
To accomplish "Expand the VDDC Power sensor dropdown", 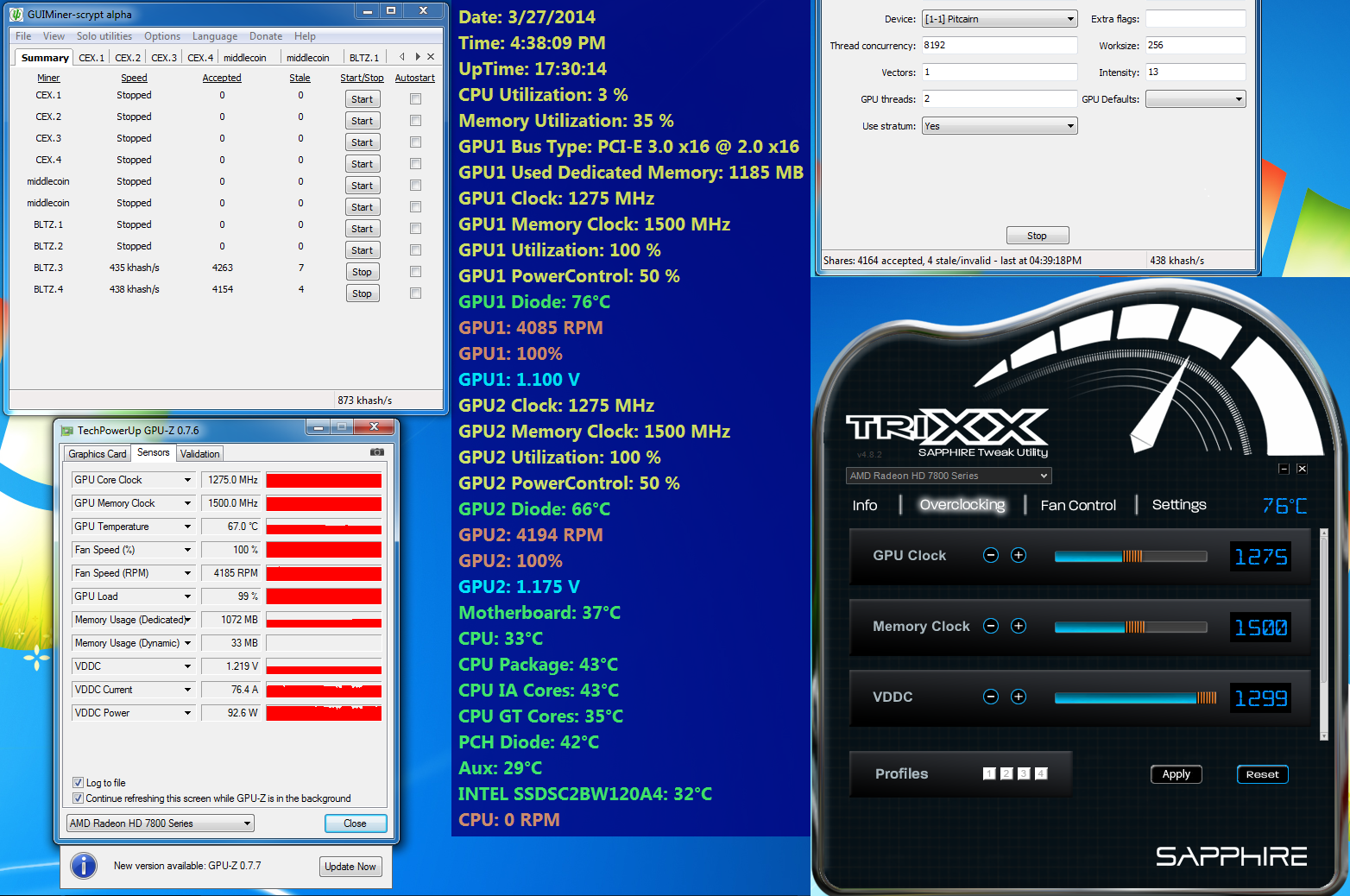I will pos(187,713).
